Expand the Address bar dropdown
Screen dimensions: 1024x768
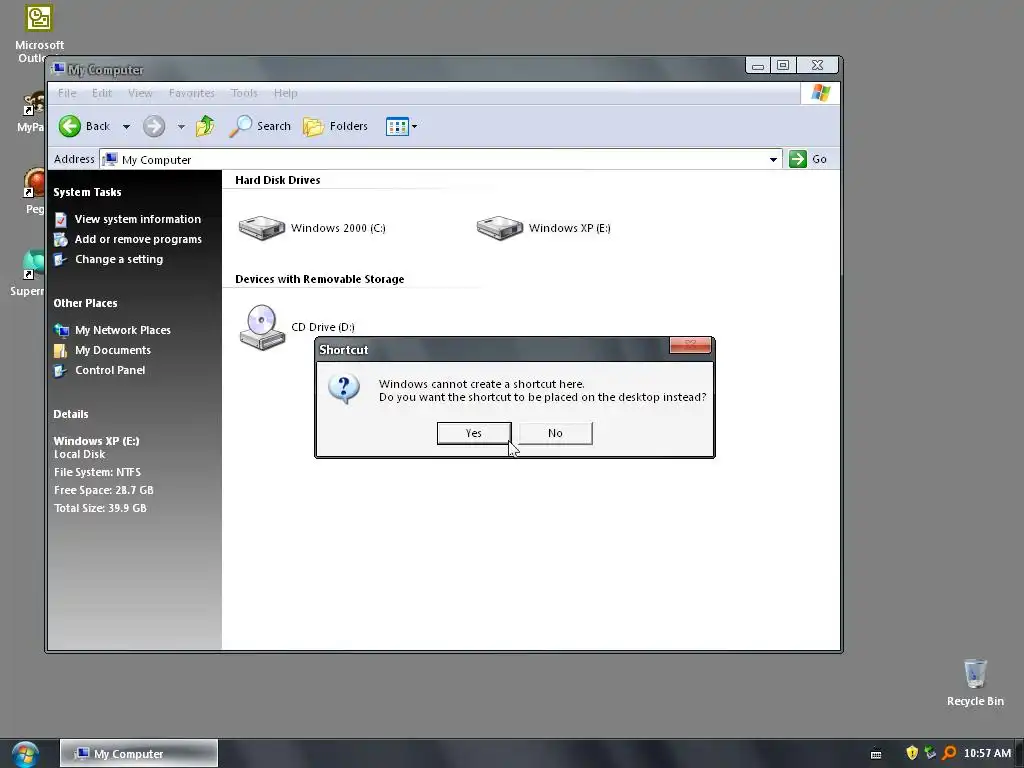[x=773, y=159]
